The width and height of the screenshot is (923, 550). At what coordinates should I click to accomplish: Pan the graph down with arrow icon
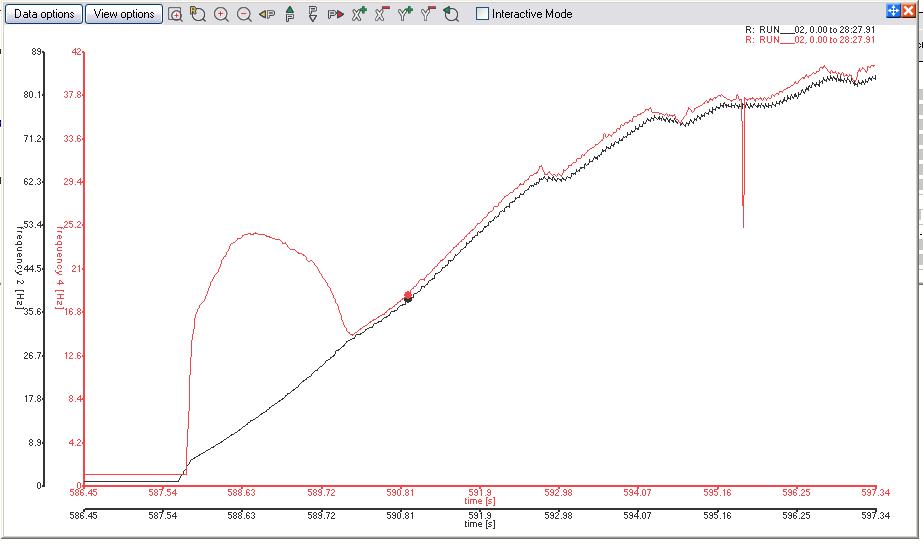pos(313,14)
